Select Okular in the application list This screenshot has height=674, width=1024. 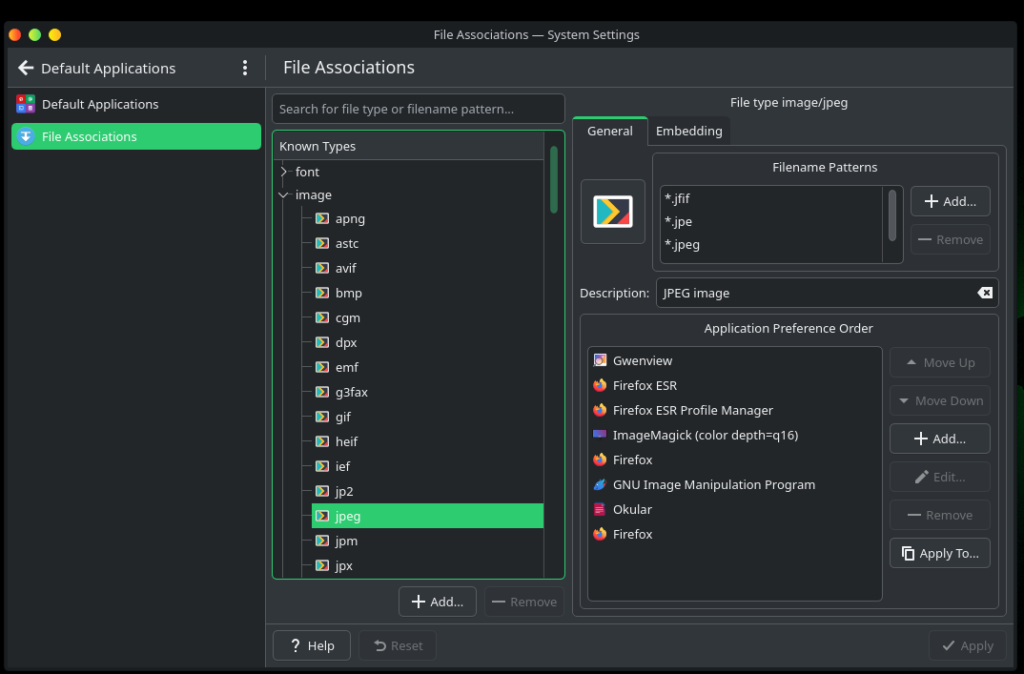632,510
